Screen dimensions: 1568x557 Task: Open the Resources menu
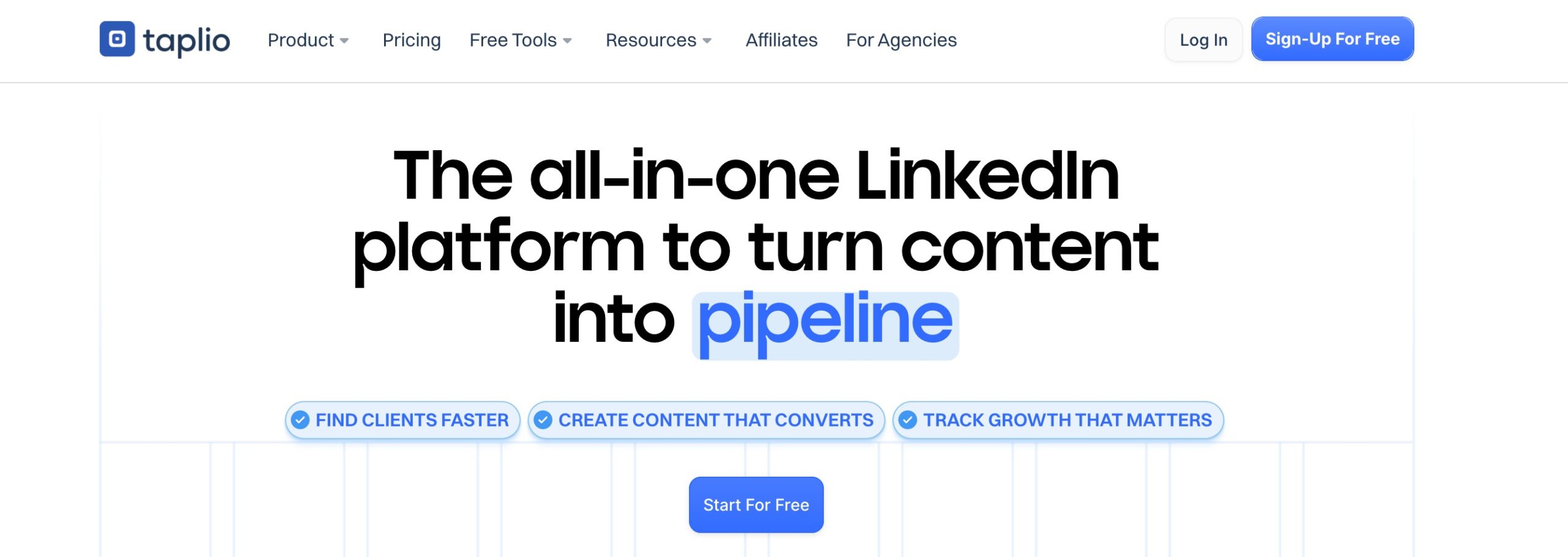point(658,40)
